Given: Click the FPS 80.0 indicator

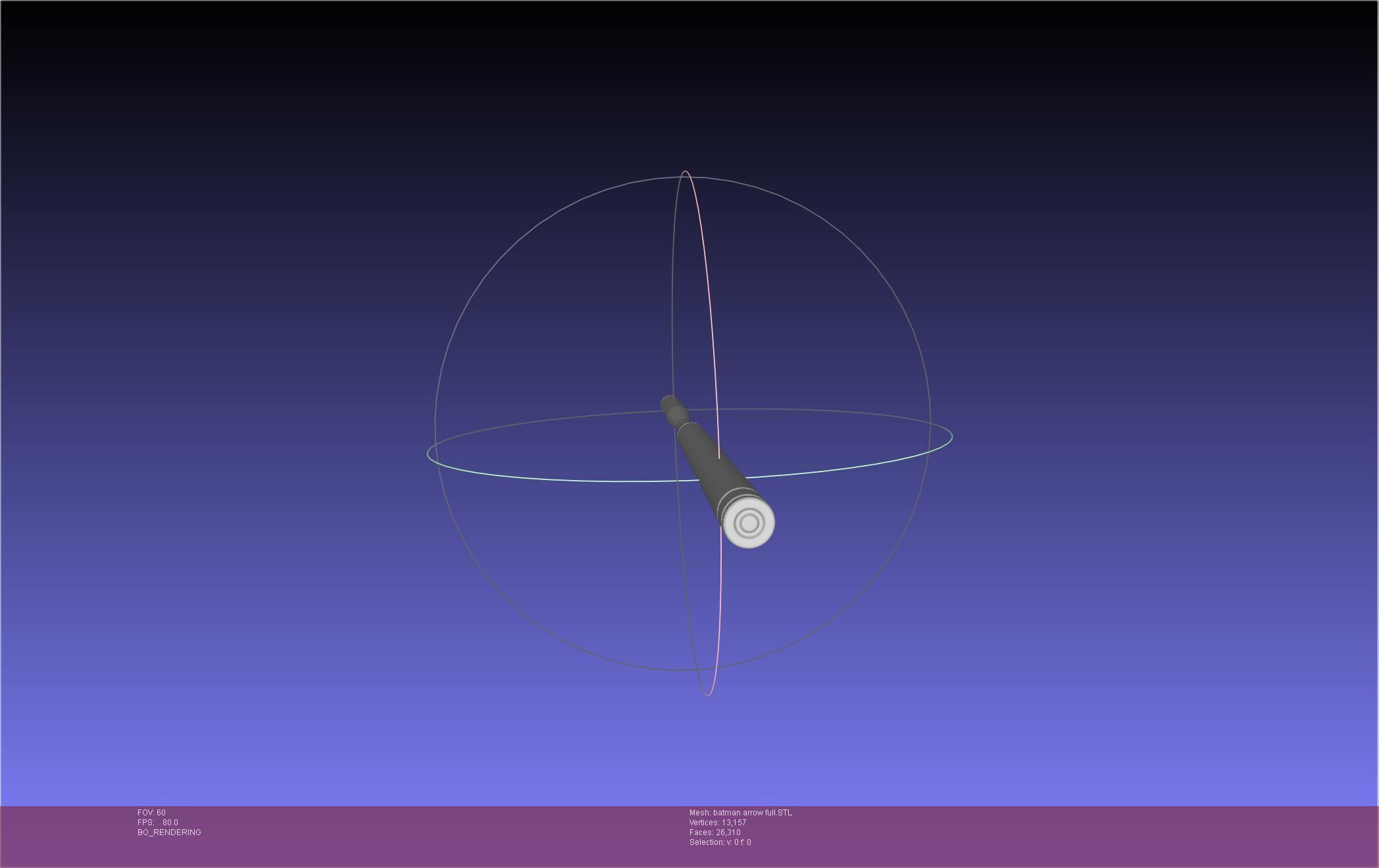Looking at the screenshot, I should tap(158, 823).
